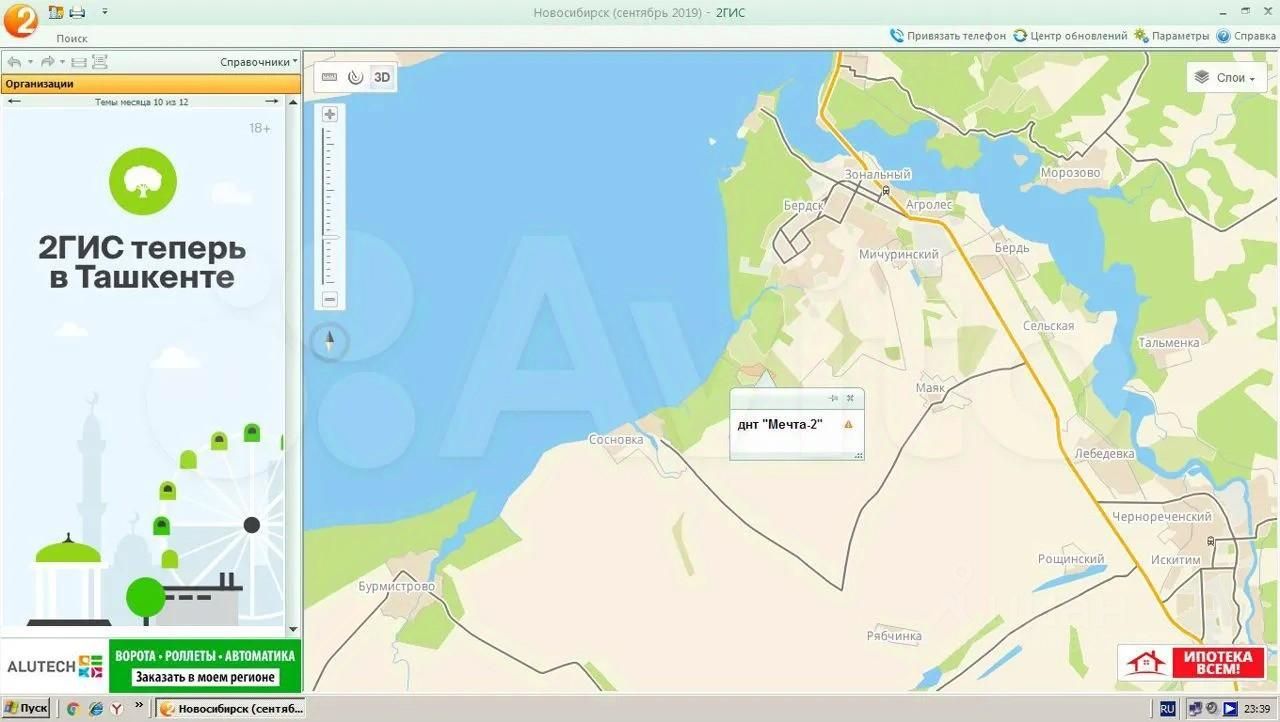
Task: Click Чернореченский label on map
Action: (x=1162, y=517)
